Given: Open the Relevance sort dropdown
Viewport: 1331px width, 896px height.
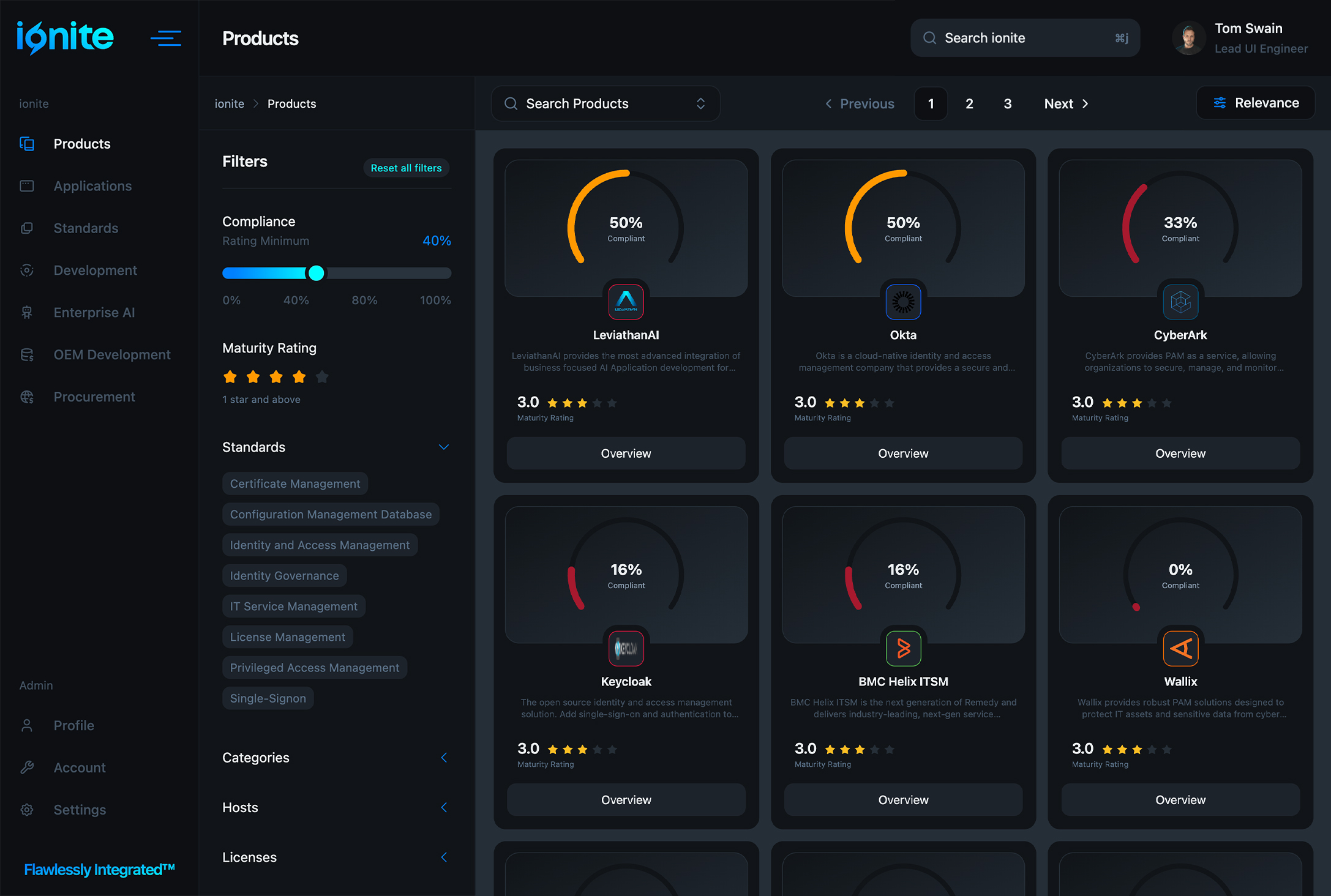Looking at the screenshot, I should (x=1256, y=103).
